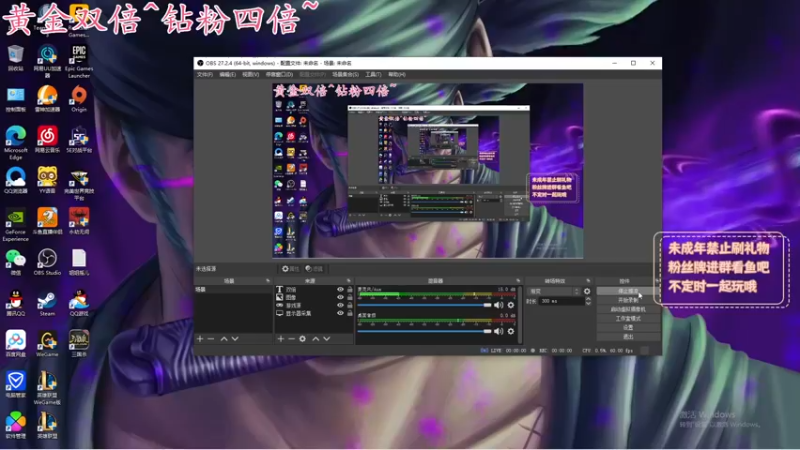Toggle the lock on the 显示器采集 source
The image size is (800, 450).
[349, 313]
